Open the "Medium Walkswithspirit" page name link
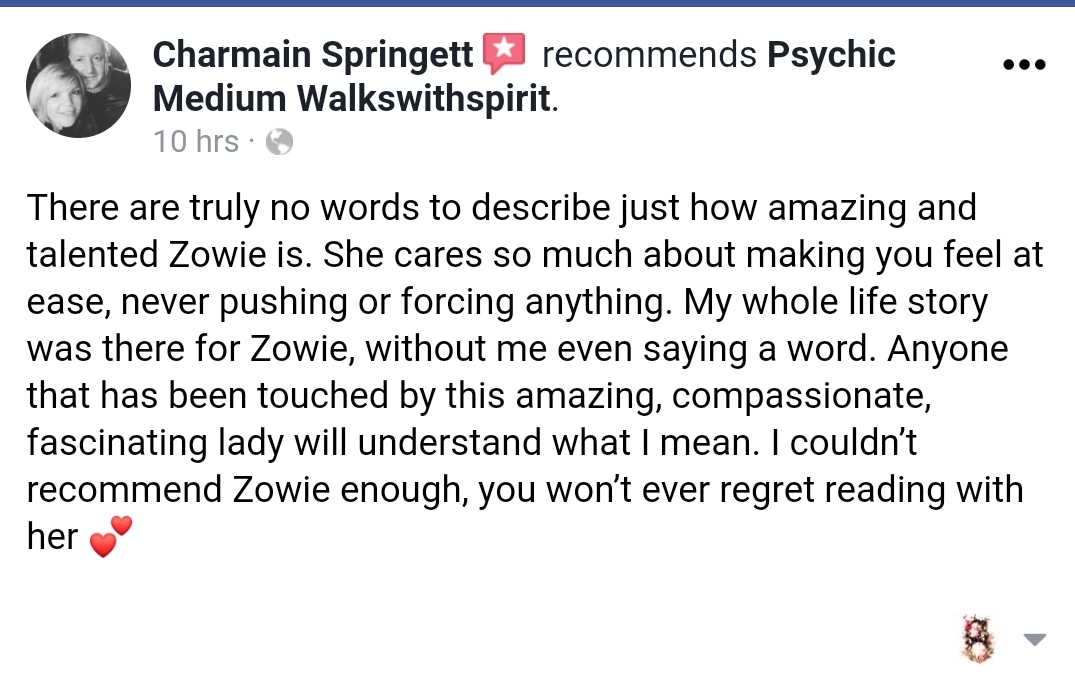This screenshot has width=1075, height=681. tap(351, 98)
